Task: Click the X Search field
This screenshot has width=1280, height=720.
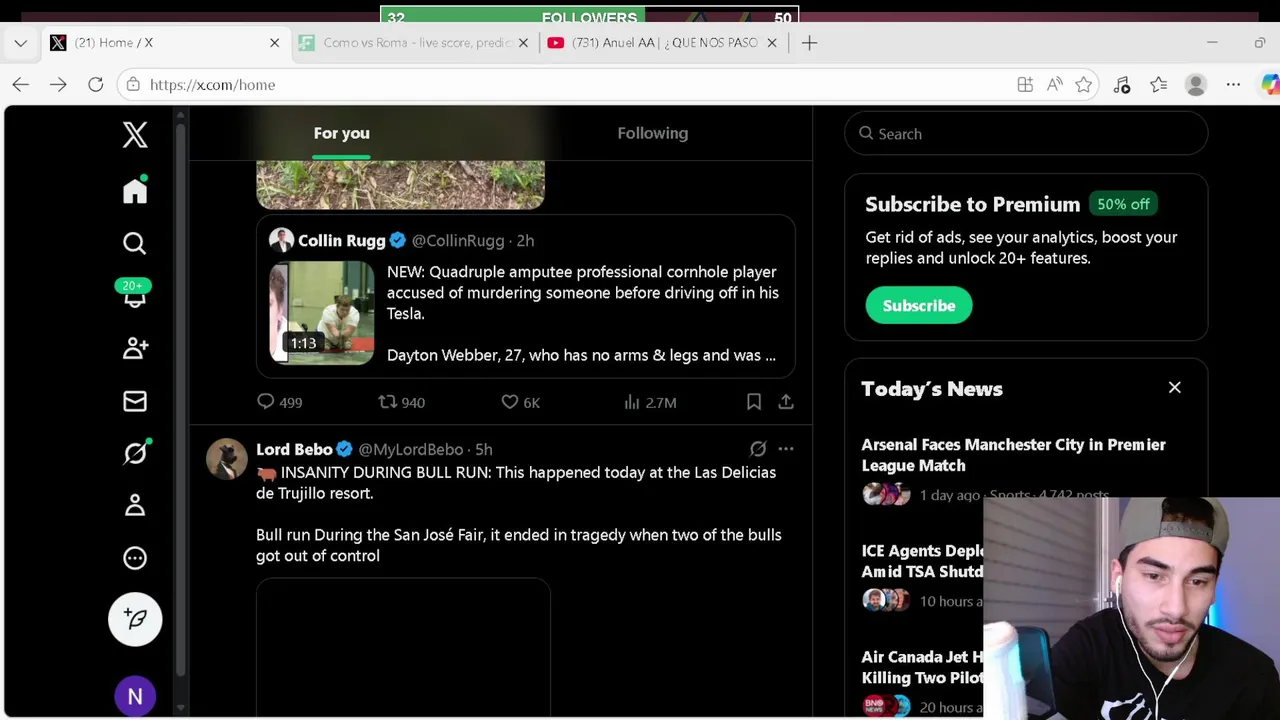Action: 1026,134
